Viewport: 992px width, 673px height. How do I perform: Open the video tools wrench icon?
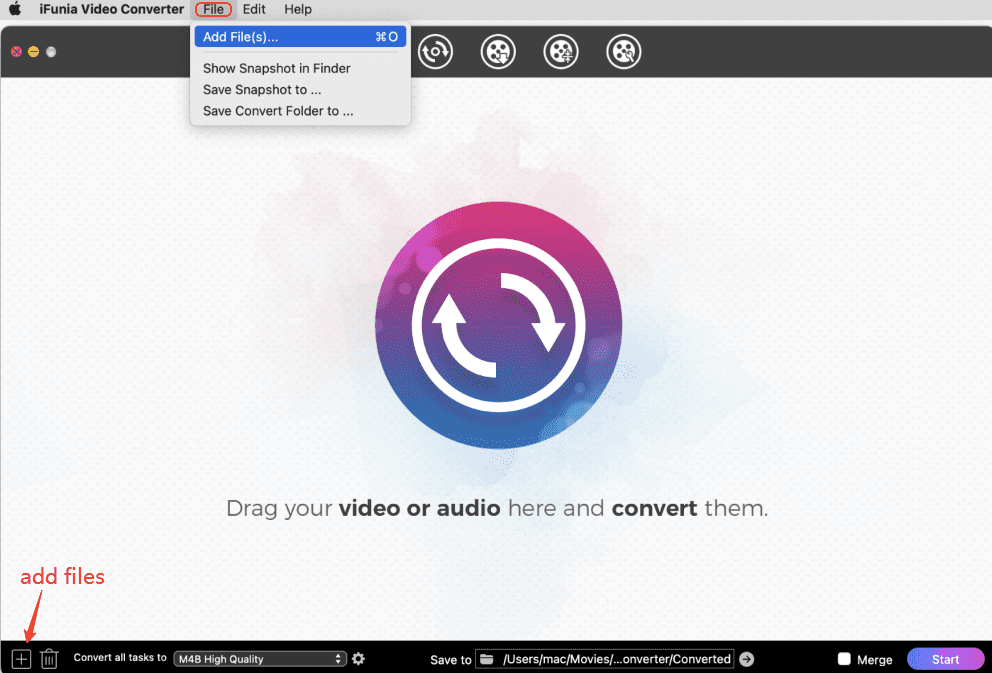(x=624, y=52)
